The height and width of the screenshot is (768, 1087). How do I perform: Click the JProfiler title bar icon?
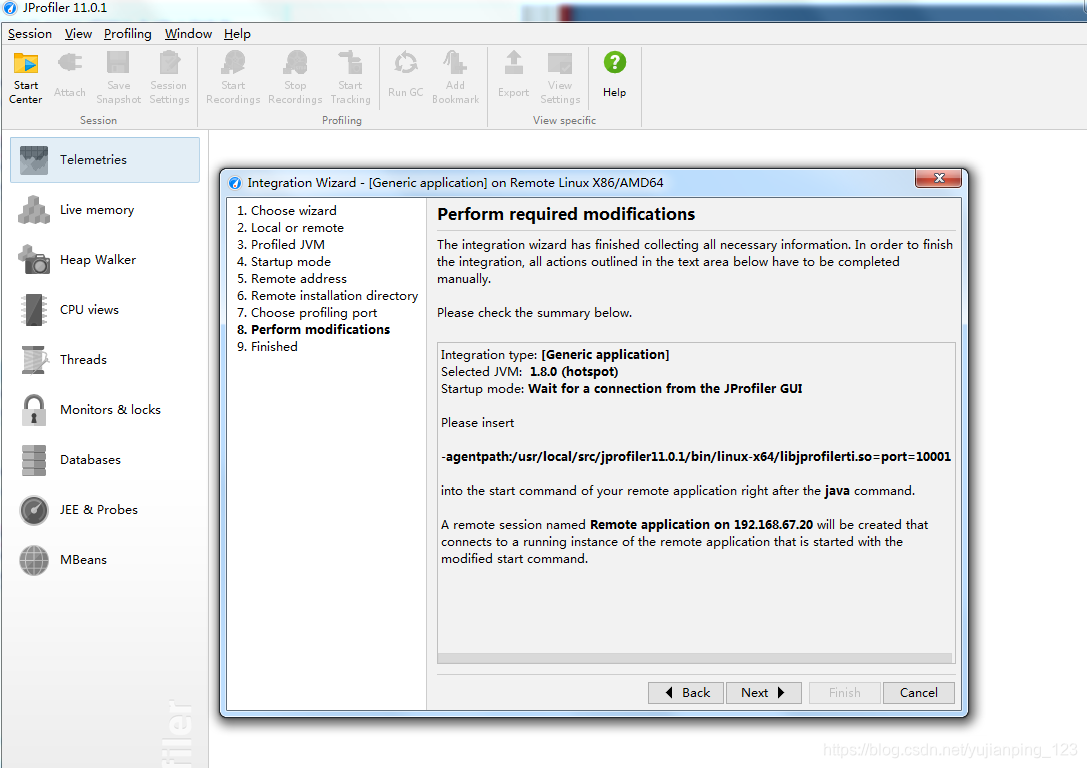tap(10, 8)
